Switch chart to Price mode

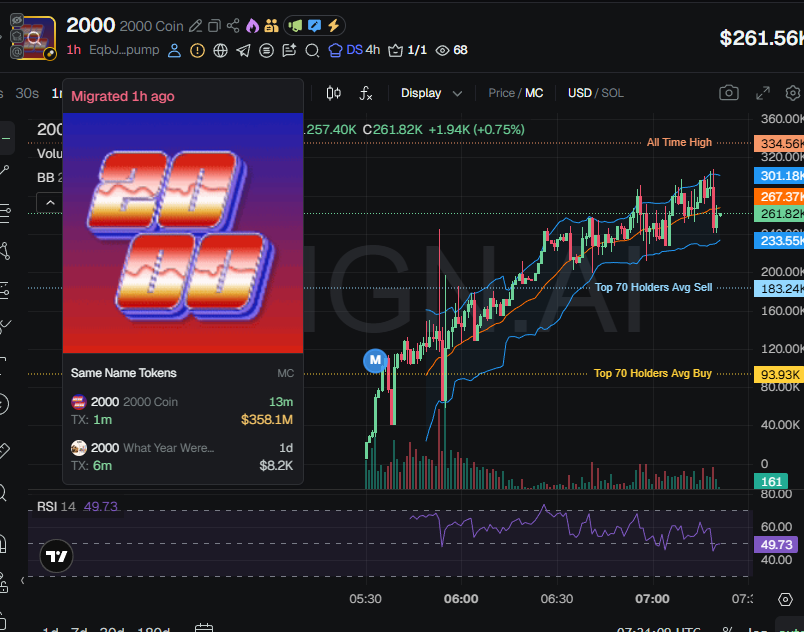(x=501, y=93)
